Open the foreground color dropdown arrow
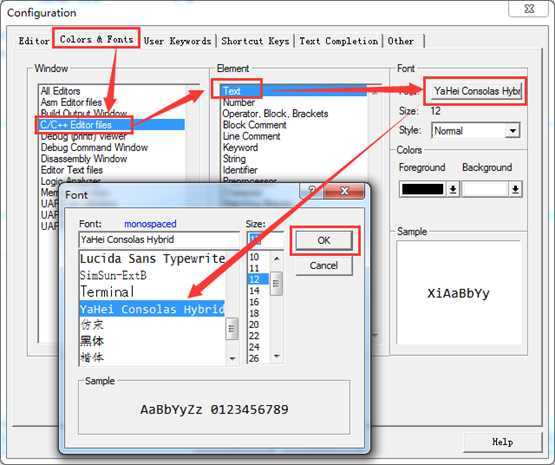 [452, 189]
